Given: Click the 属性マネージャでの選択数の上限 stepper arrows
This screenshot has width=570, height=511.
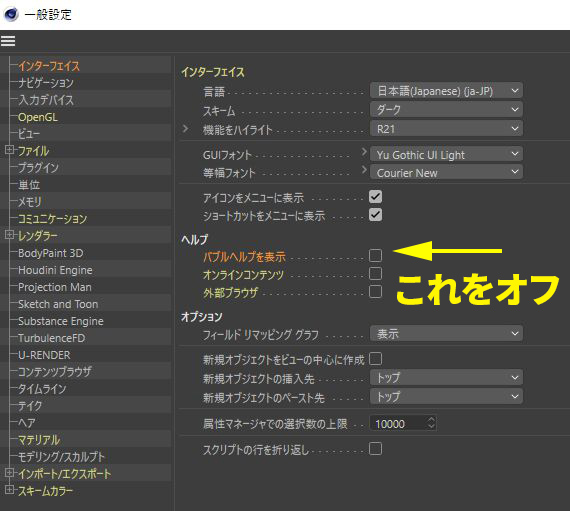Looking at the screenshot, I should coord(431,423).
